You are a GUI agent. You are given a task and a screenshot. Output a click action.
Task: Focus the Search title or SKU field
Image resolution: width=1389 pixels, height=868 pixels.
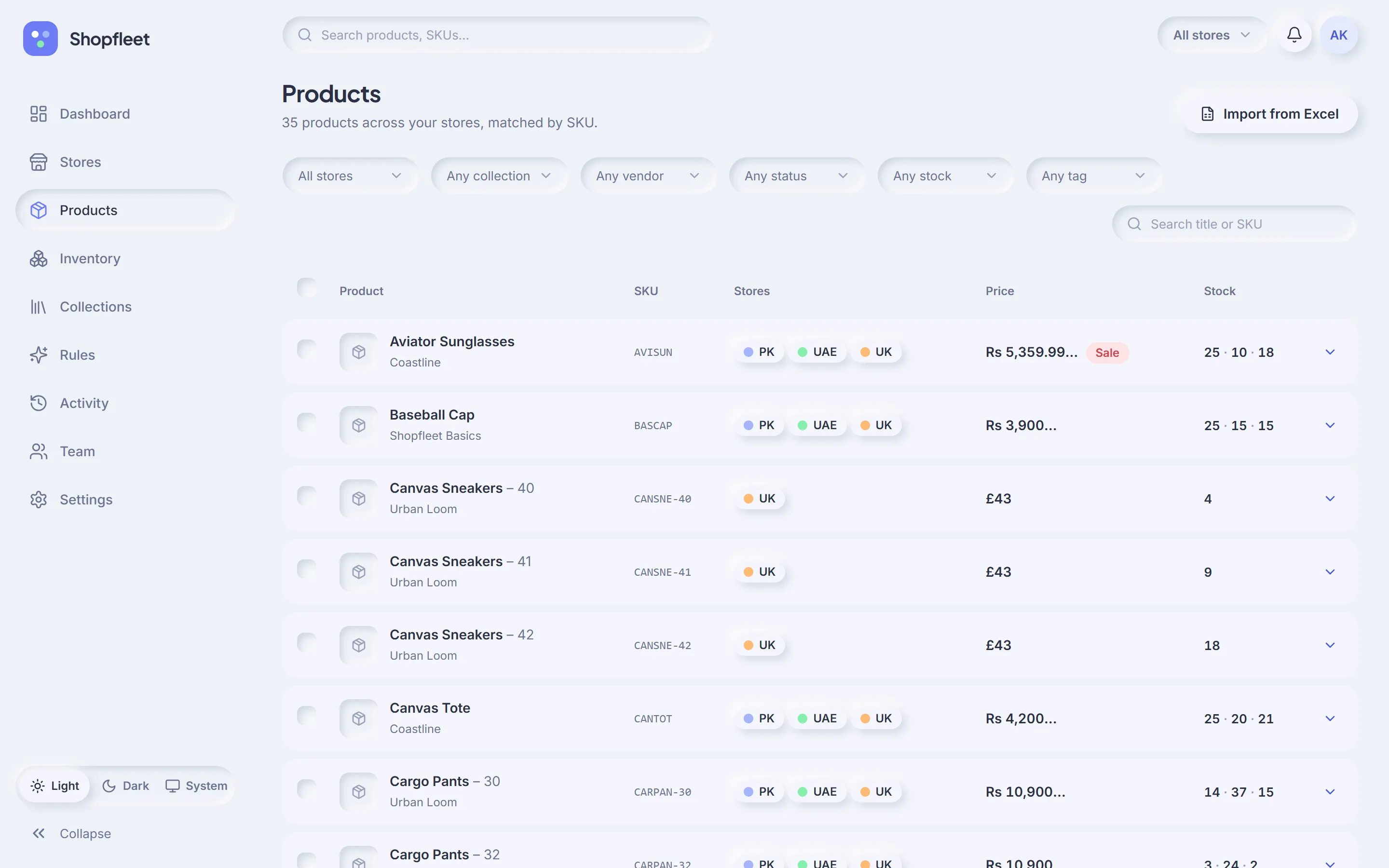1235,224
